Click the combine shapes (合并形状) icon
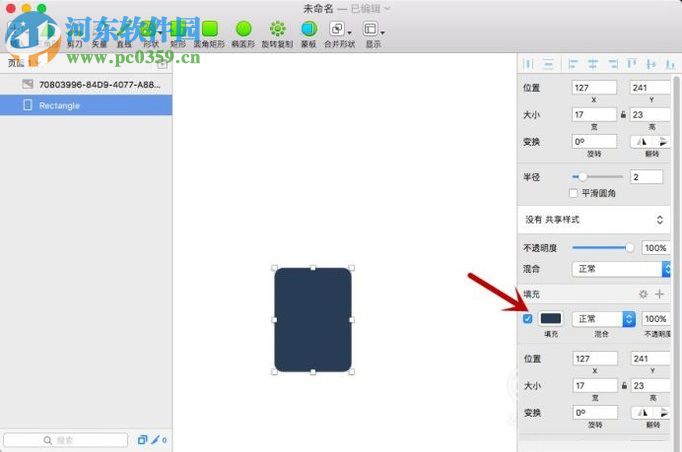The height and width of the screenshot is (452, 682). pyautogui.click(x=337, y=29)
